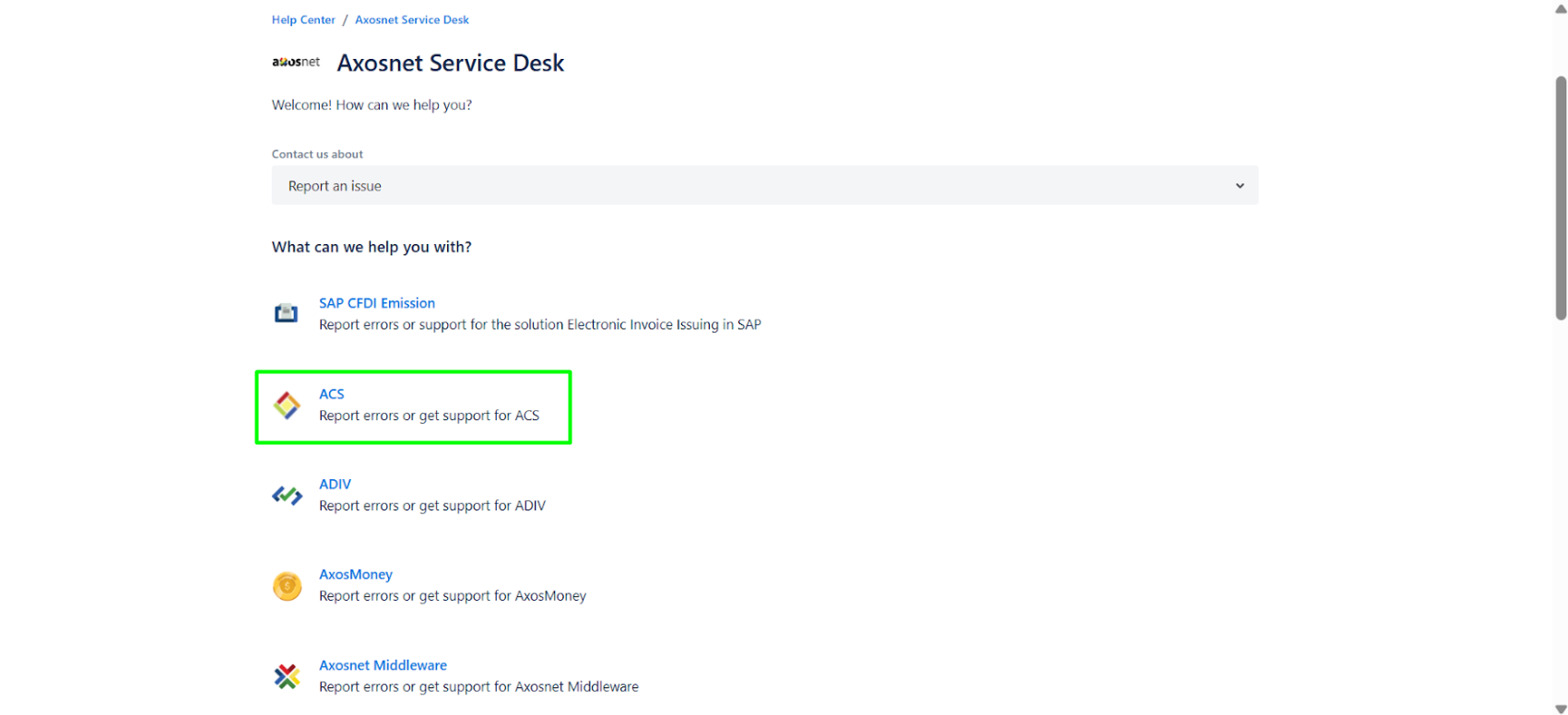Image resolution: width=1568 pixels, height=715 pixels.
Task: Expand the Contact us about dropdown
Action: [x=763, y=186]
